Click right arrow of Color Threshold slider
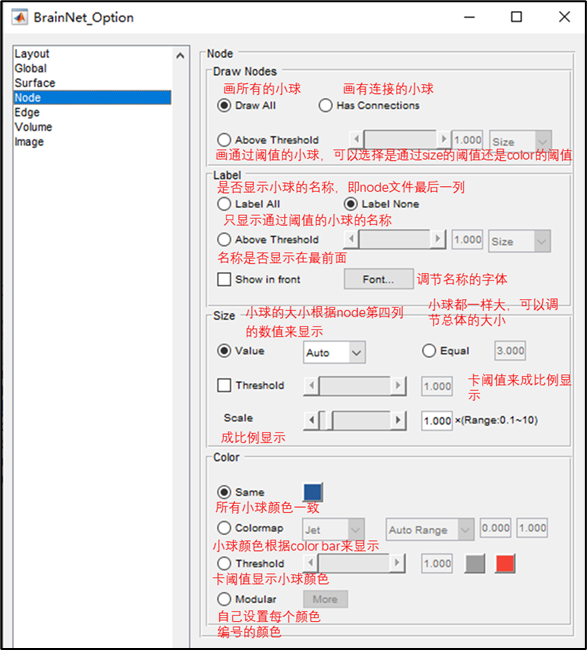The width and height of the screenshot is (587, 650). (x=397, y=563)
